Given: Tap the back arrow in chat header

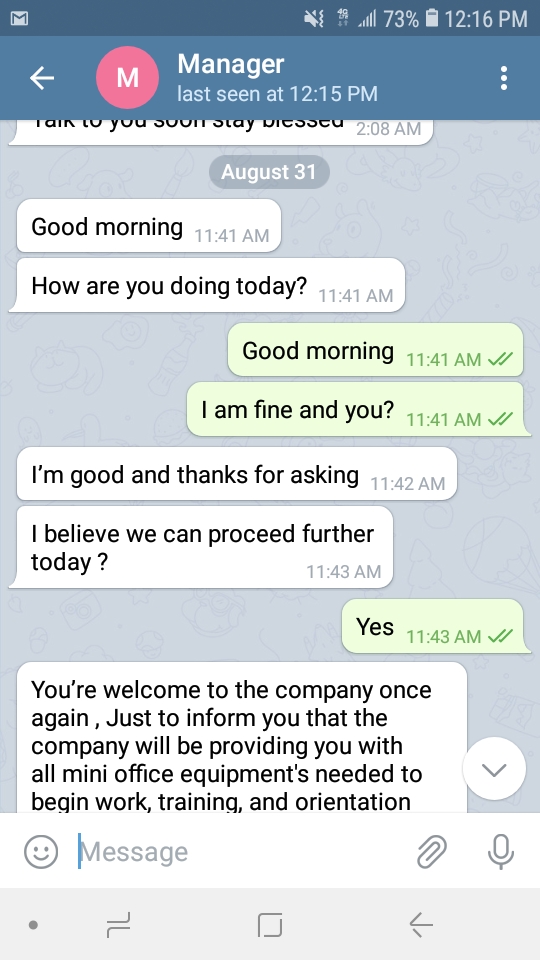Looking at the screenshot, I should pos(42,78).
